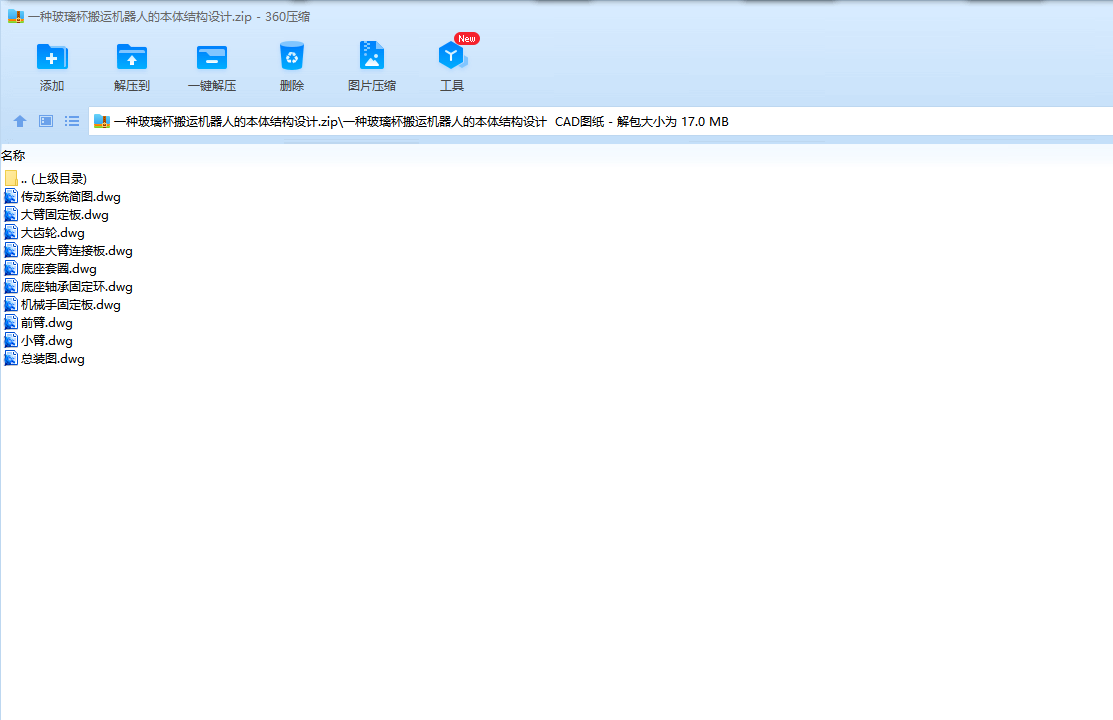The height and width of the screenshot is (720, 1113).
Task: Click the archive icon in the address bar
Action: tap(102, 121)
